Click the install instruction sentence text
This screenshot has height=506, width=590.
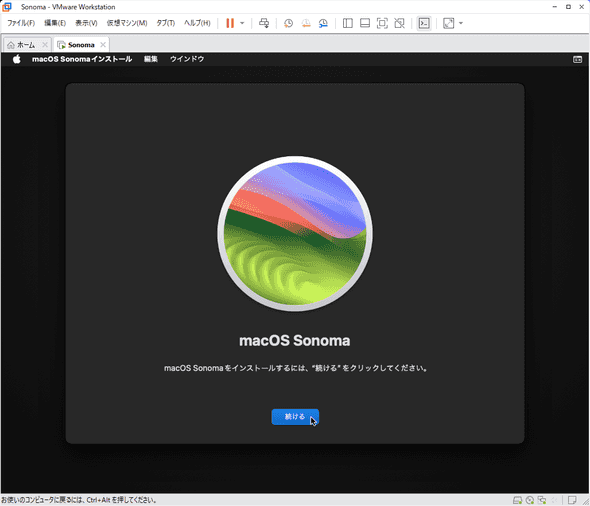click(x=296, y=368)
